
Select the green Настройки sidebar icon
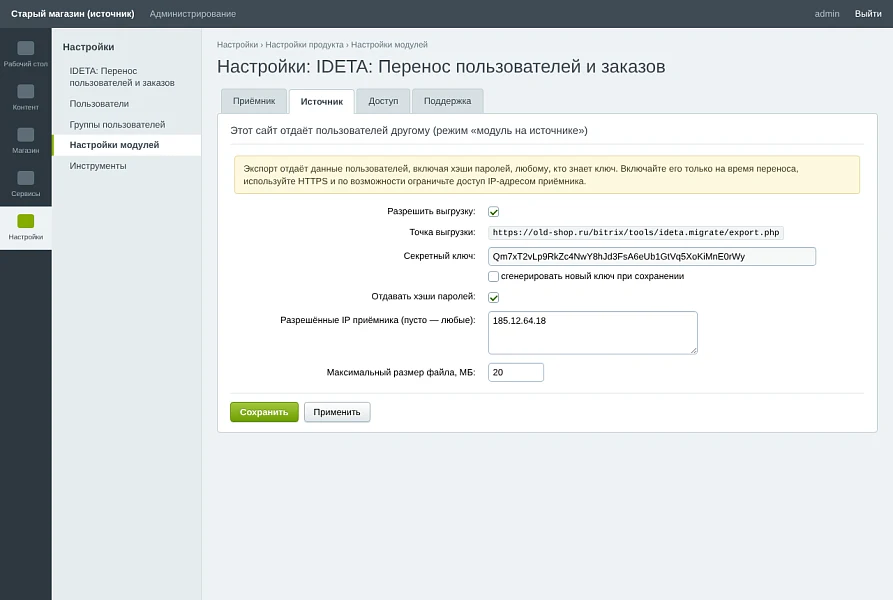[x=26, y=227]
